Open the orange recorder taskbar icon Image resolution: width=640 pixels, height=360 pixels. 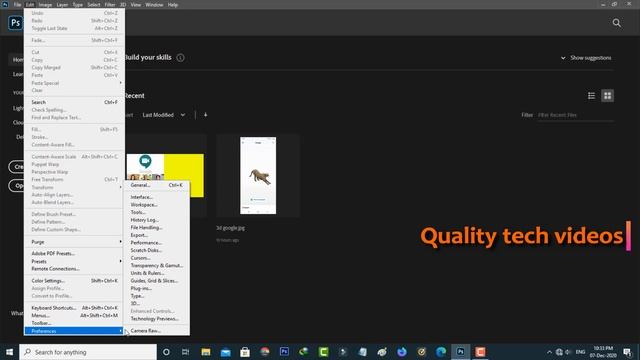[x=480, y=352]
